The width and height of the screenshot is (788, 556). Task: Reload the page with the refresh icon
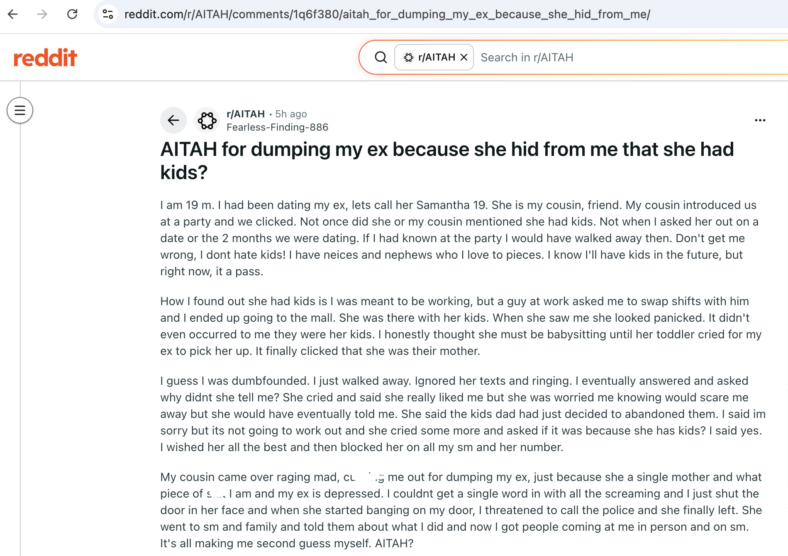click(72, 14)
